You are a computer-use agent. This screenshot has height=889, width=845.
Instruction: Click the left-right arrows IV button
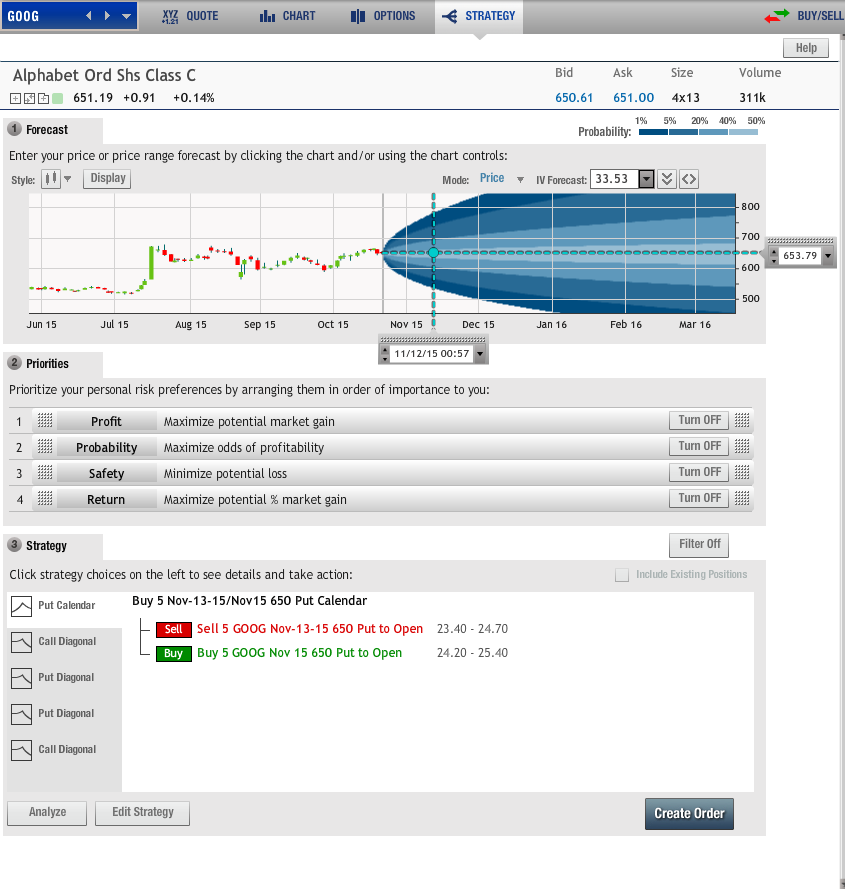[689, 179]
